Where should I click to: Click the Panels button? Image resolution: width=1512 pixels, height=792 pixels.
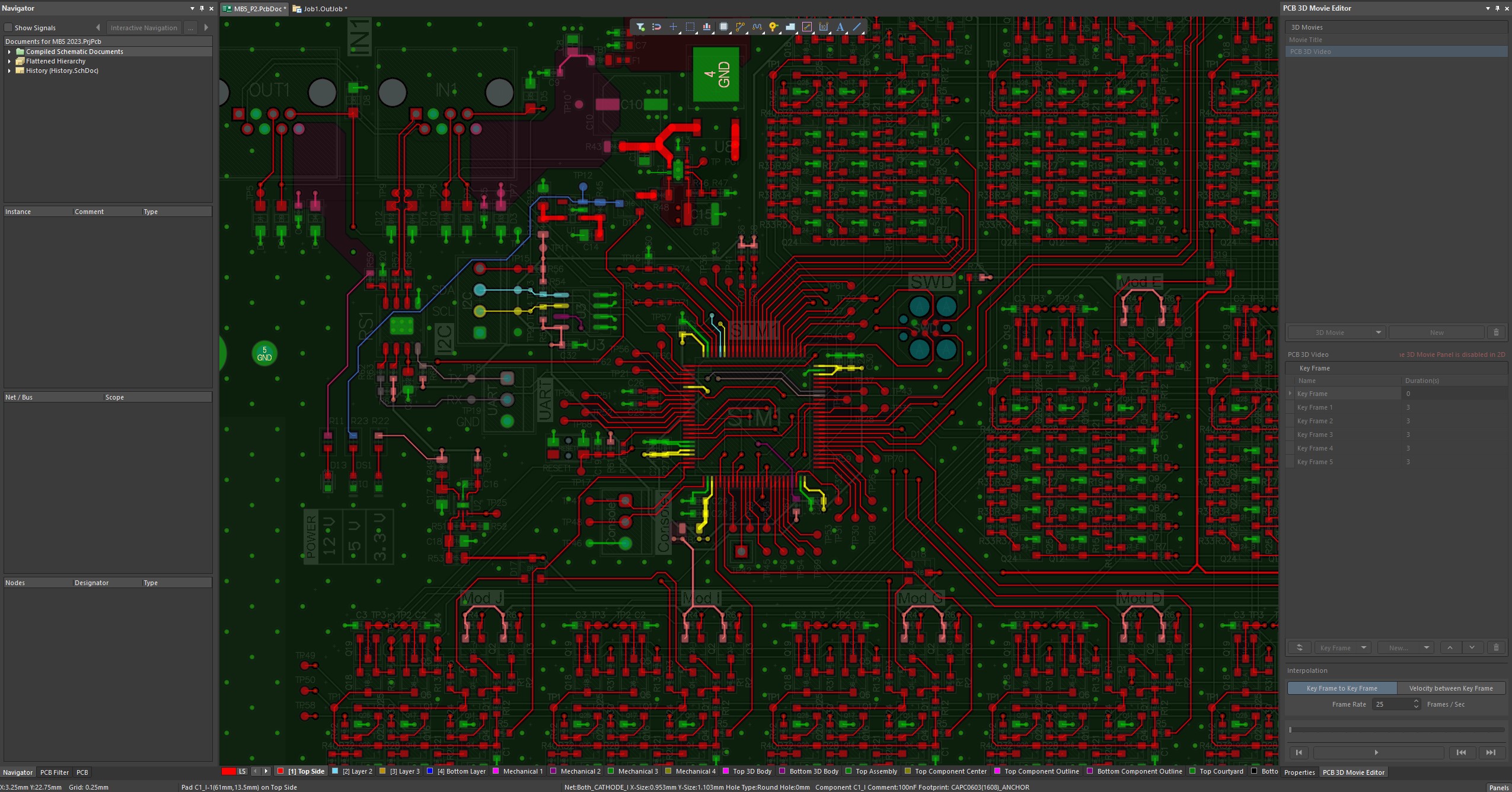(x=1499, y=787)
